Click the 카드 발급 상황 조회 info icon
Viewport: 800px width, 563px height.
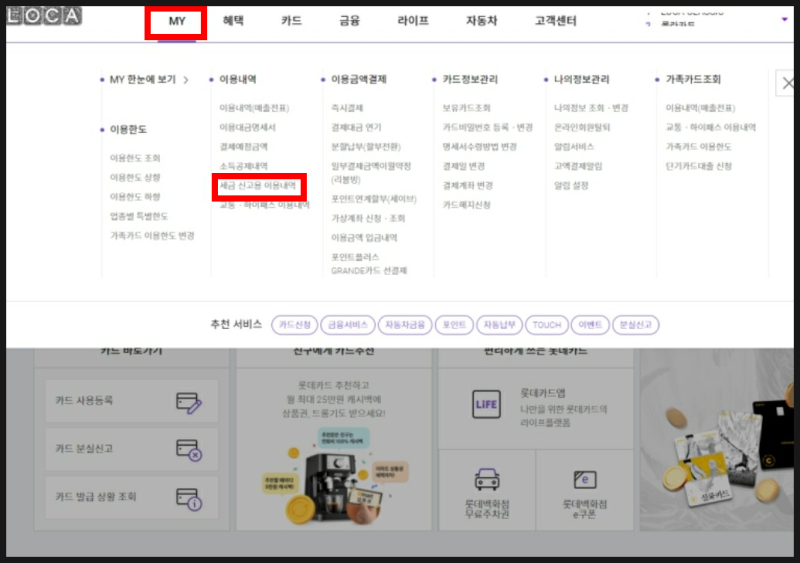[189, 499]
